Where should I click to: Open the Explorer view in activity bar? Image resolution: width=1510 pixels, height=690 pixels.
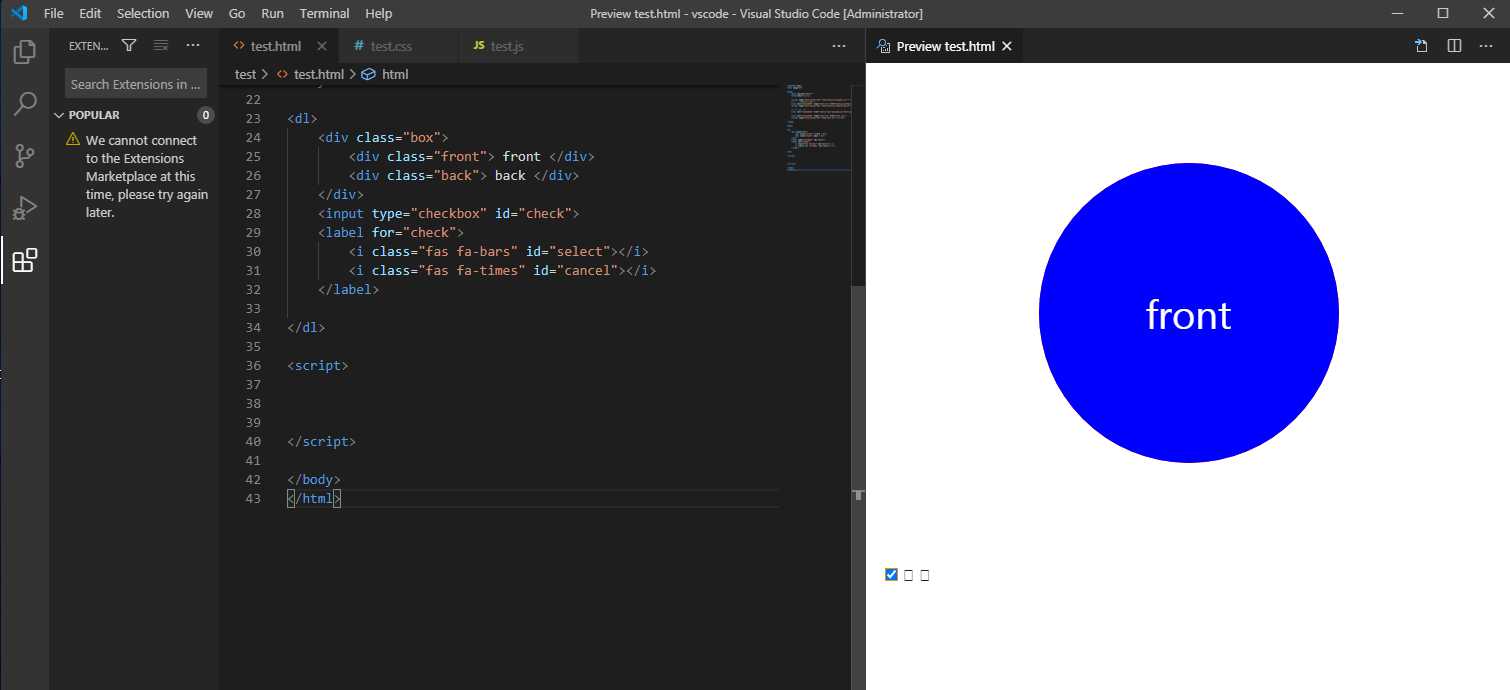[25, 52]
